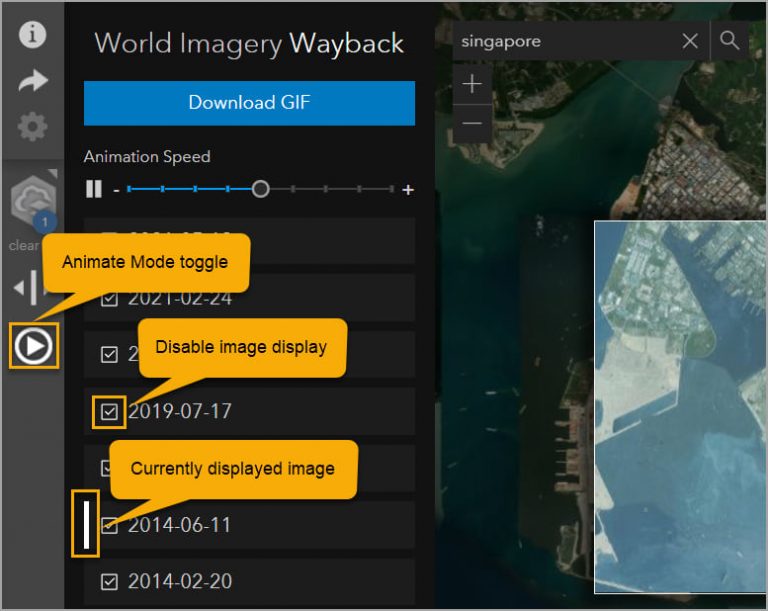Uncheck the 2014-06-11 image checkbox
This screenshot has width=768, height=611.
point(109,525)
